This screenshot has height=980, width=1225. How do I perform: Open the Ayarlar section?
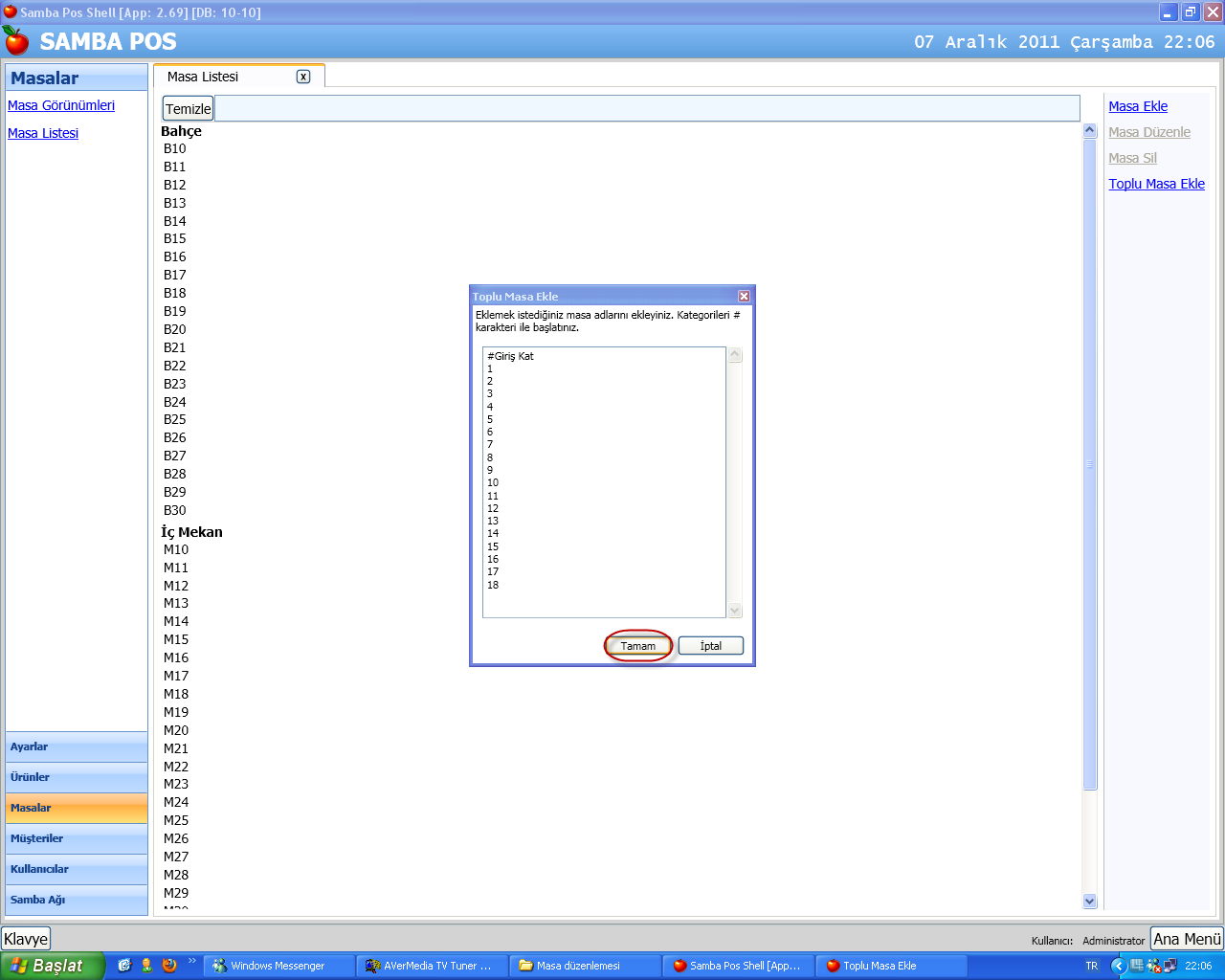[77, 746]
